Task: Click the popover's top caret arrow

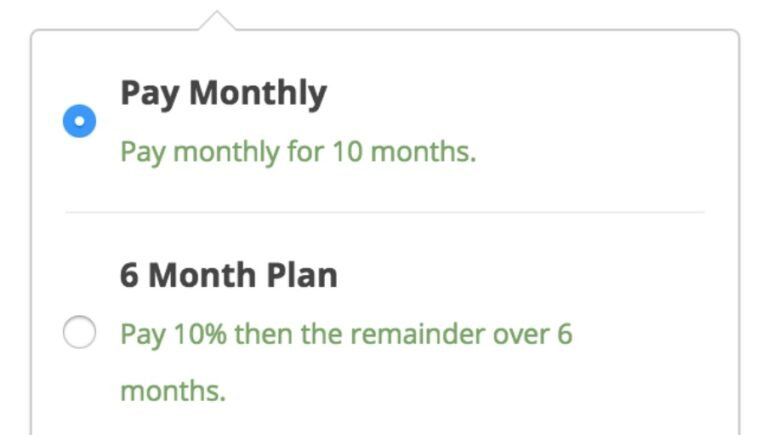Action: [x=217, y=20]
